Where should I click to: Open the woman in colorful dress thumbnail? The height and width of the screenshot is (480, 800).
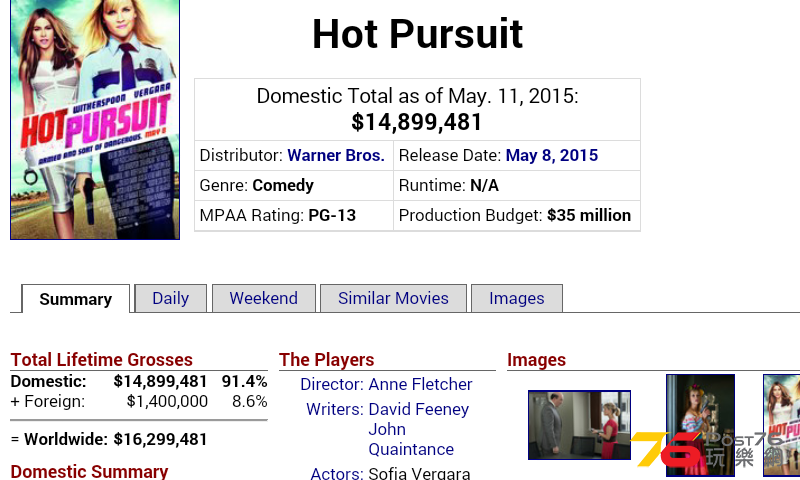(x=701, y=425)
